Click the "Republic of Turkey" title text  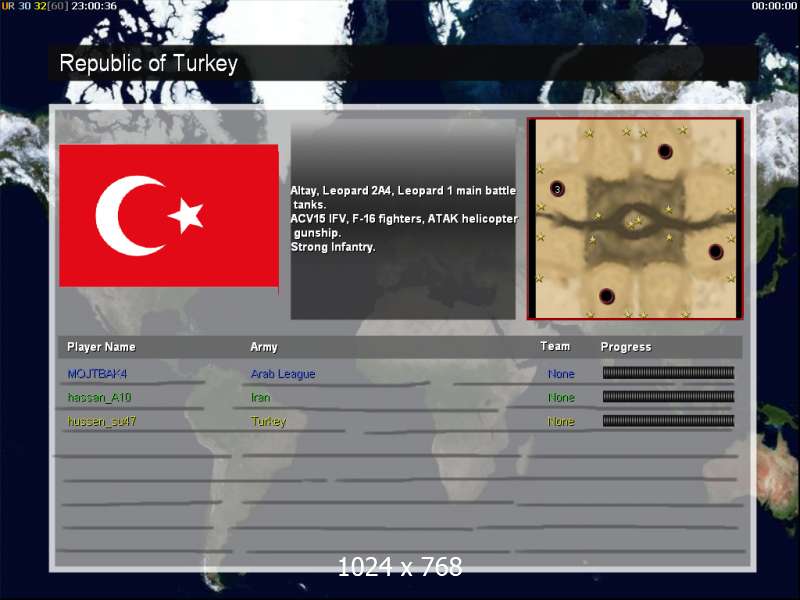point(148,64)
